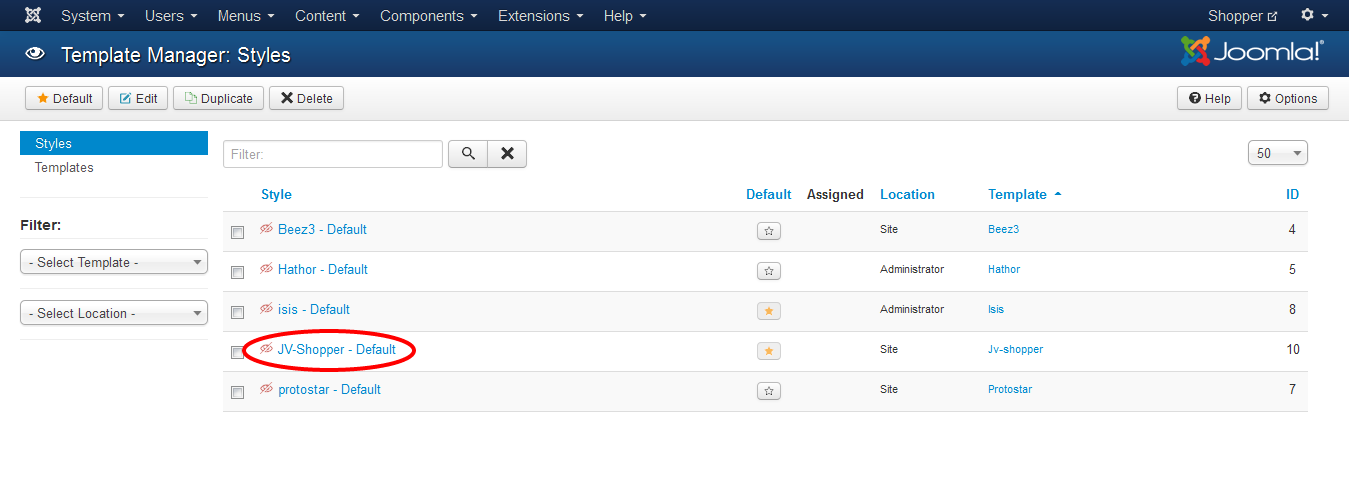
Task: Check the isis - Default row checkbox
Action: point(237,312)
